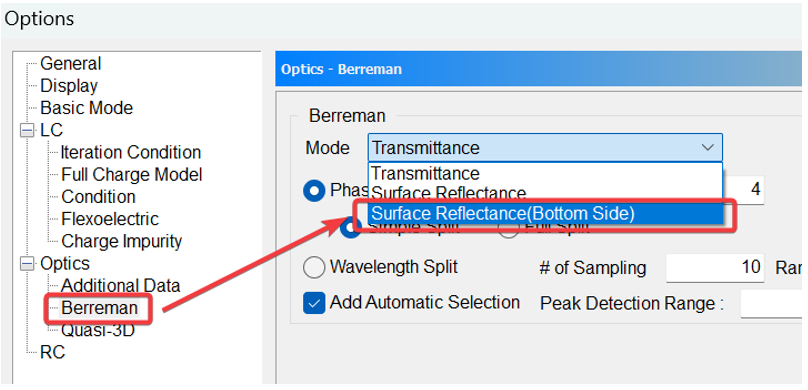808x390 pixels.
Task: Select Charge Impurity in the tree
Action: pyautogui.click(x=122, y=241)
